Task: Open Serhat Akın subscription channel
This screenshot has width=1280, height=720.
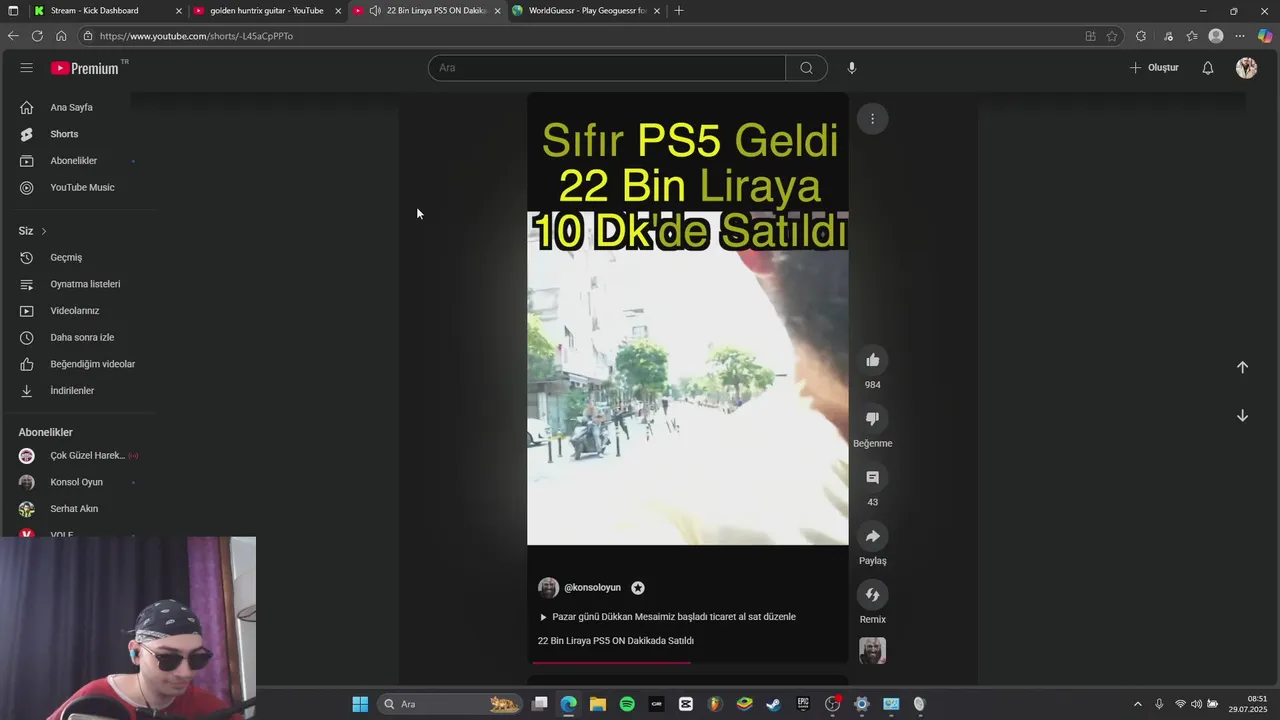Action: pos(74,509)
